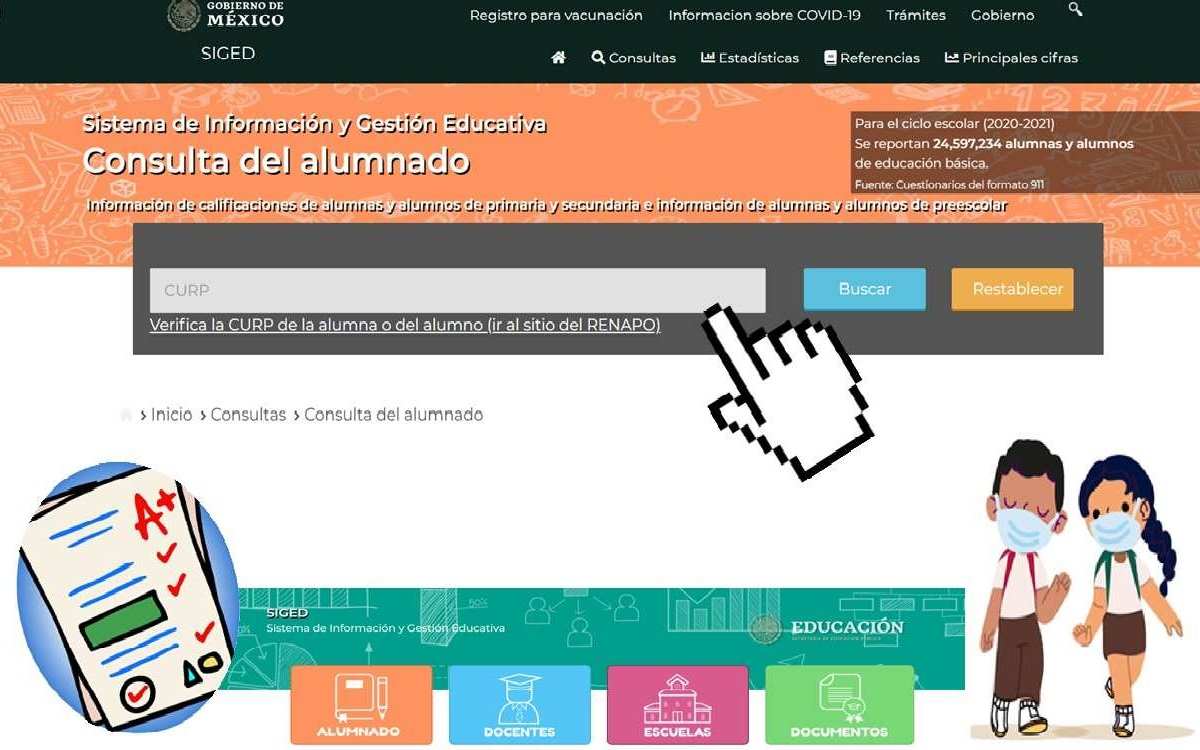Select Registro para vacunación in top menu
1200x750 pixels.
(557, 15)
